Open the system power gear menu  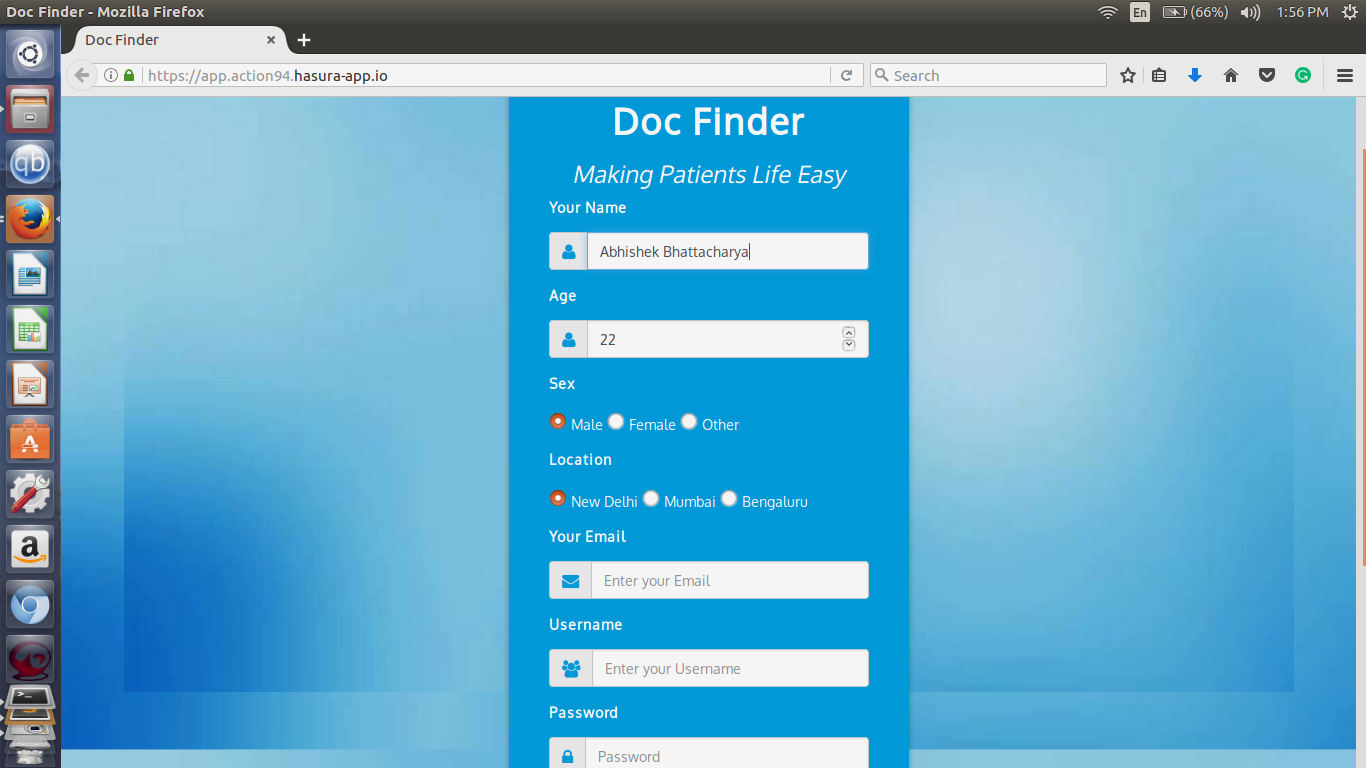pos(1349,12)
